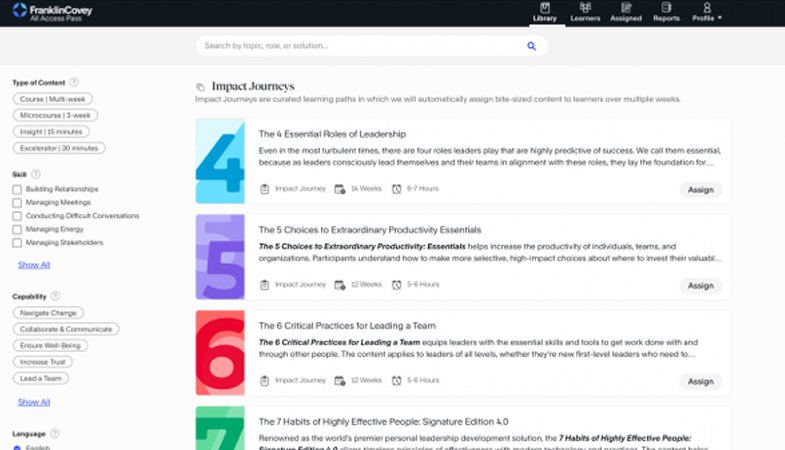Check the Managing Meetings skill
The width and height of the screenshot is (785, 450).
coord(17,203)
